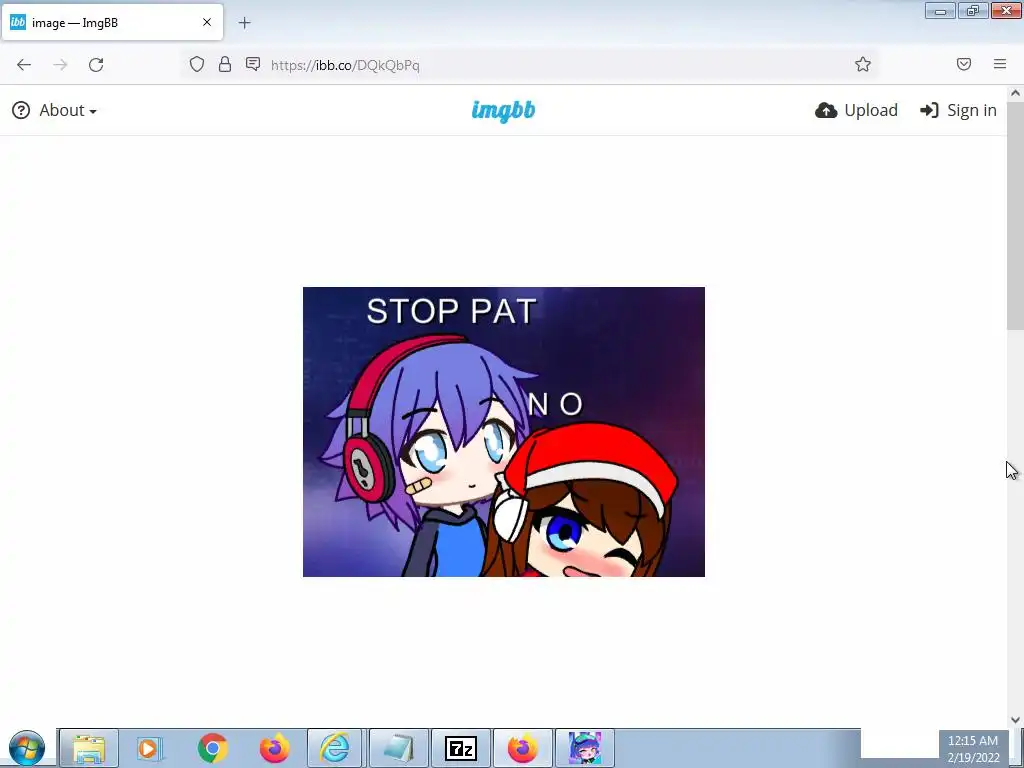Open 7-Zip from the taskbar
Screen dimensions: 1024x768
[x=460, y=748]
